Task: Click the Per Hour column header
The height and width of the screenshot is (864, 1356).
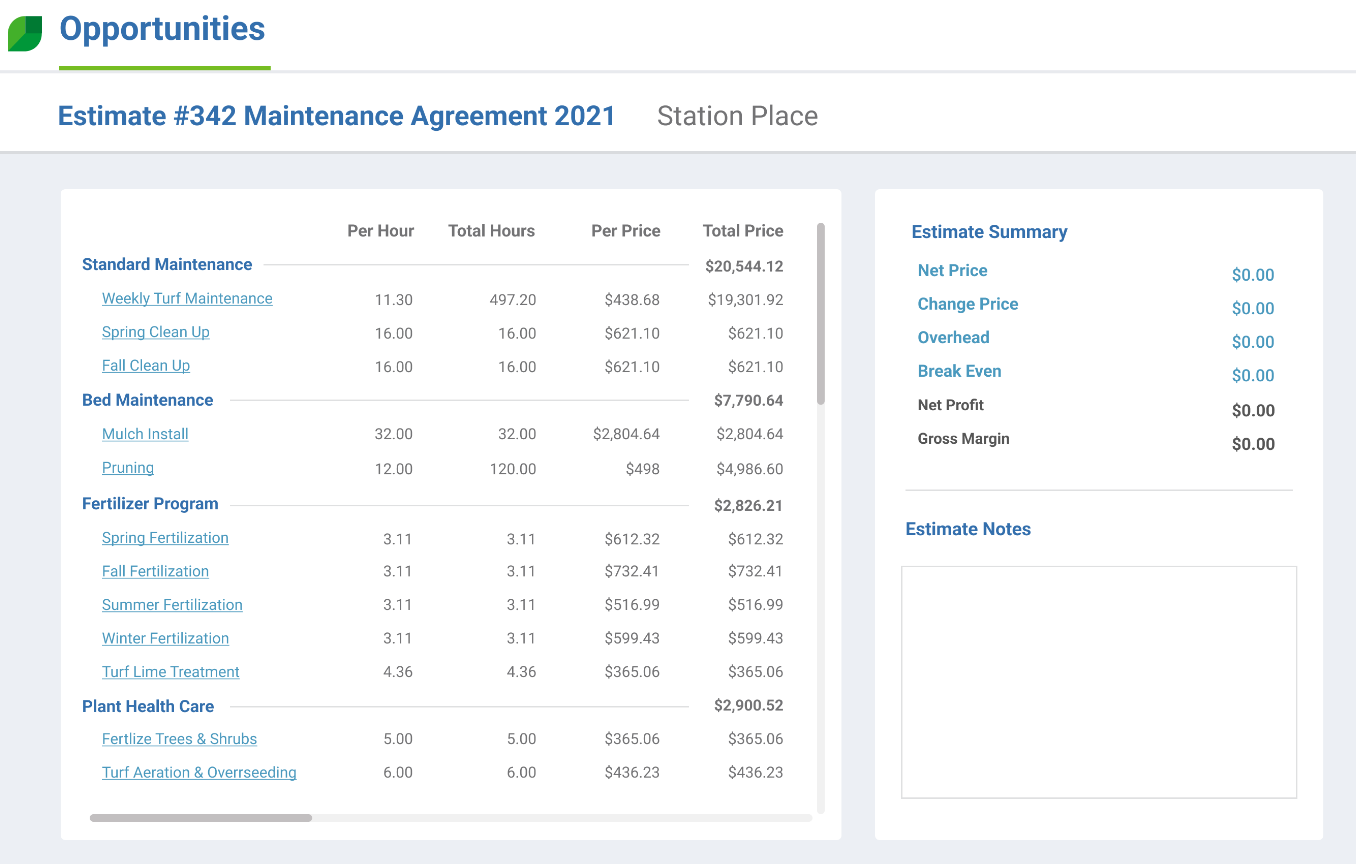Action: pos(380,231)
